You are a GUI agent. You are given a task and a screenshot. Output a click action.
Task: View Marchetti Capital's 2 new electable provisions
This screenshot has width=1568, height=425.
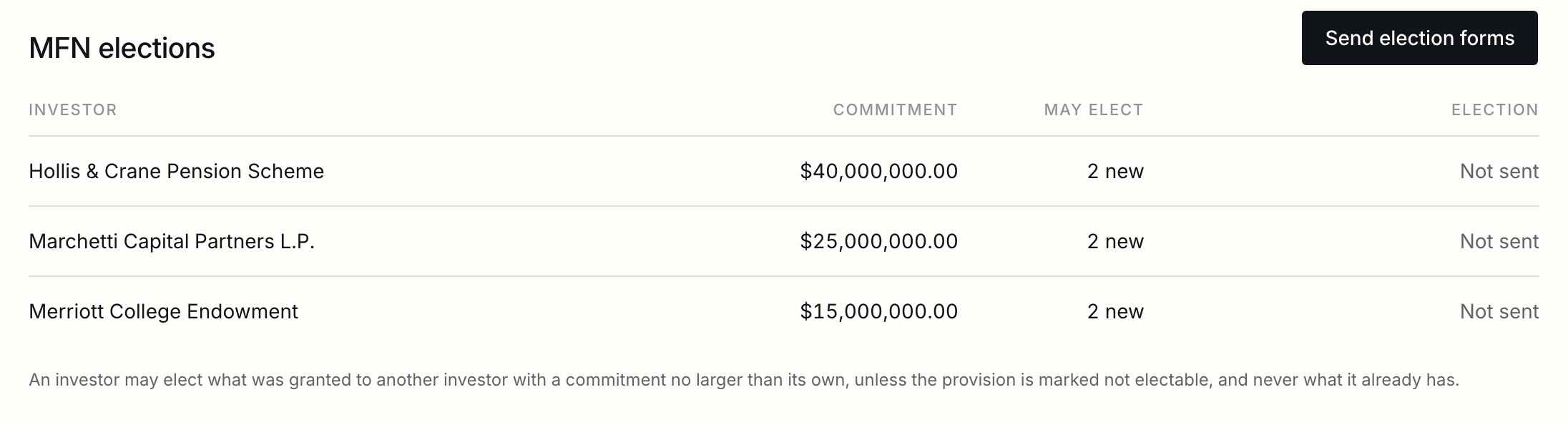tap(1115, 241)
